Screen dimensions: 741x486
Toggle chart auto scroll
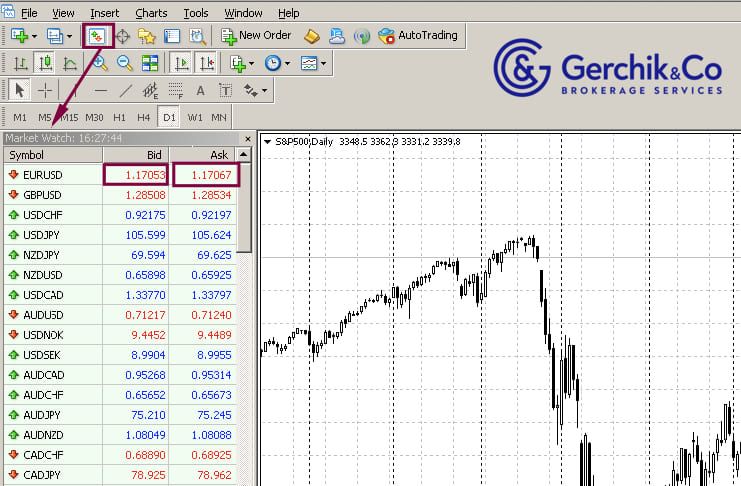tap(181, 63)
